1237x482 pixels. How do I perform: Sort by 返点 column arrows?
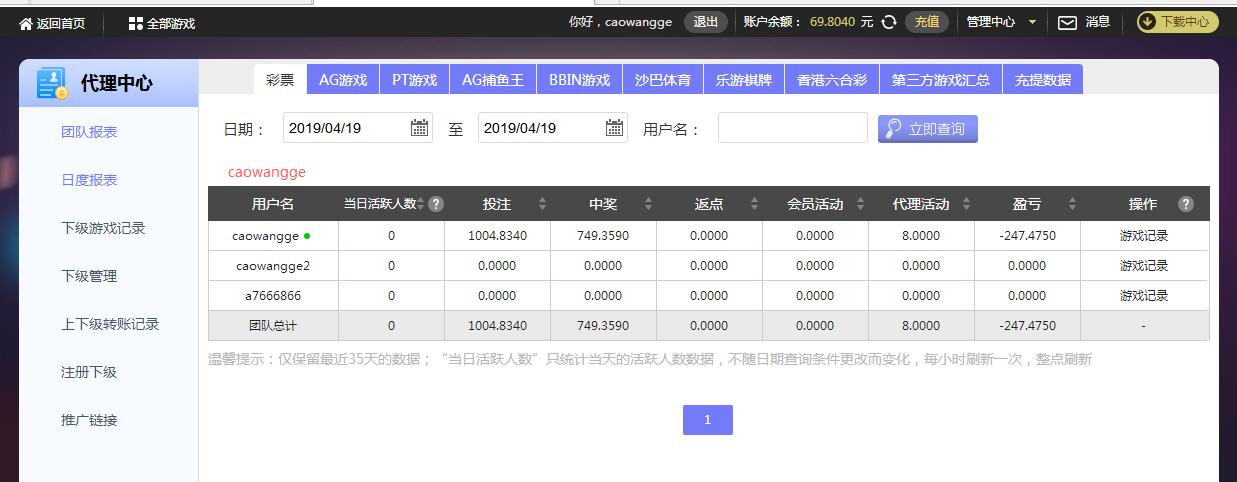pyautogui.click(x=754, y=204)
